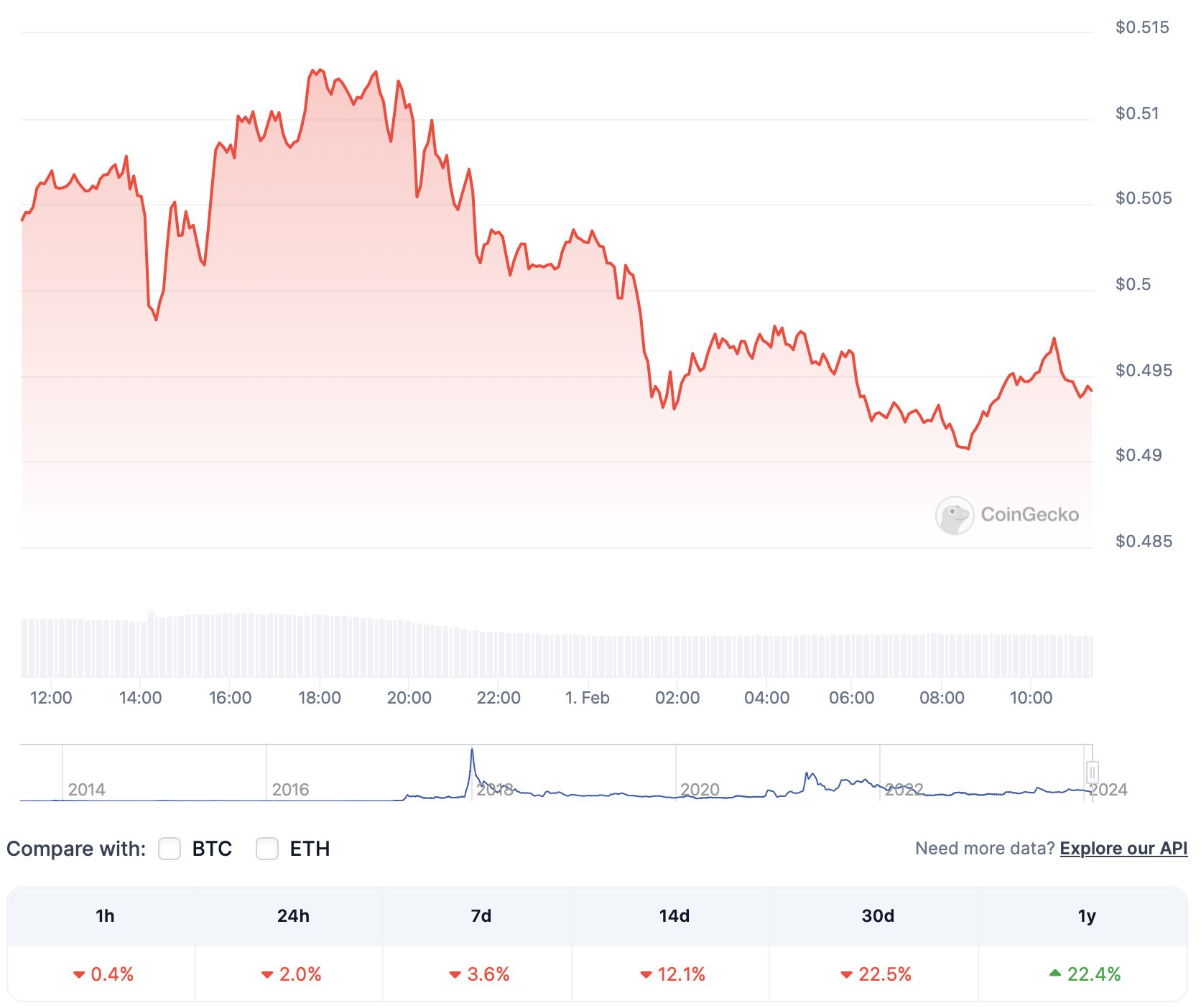Click the 18:00 time axis label

click(320, 697)
